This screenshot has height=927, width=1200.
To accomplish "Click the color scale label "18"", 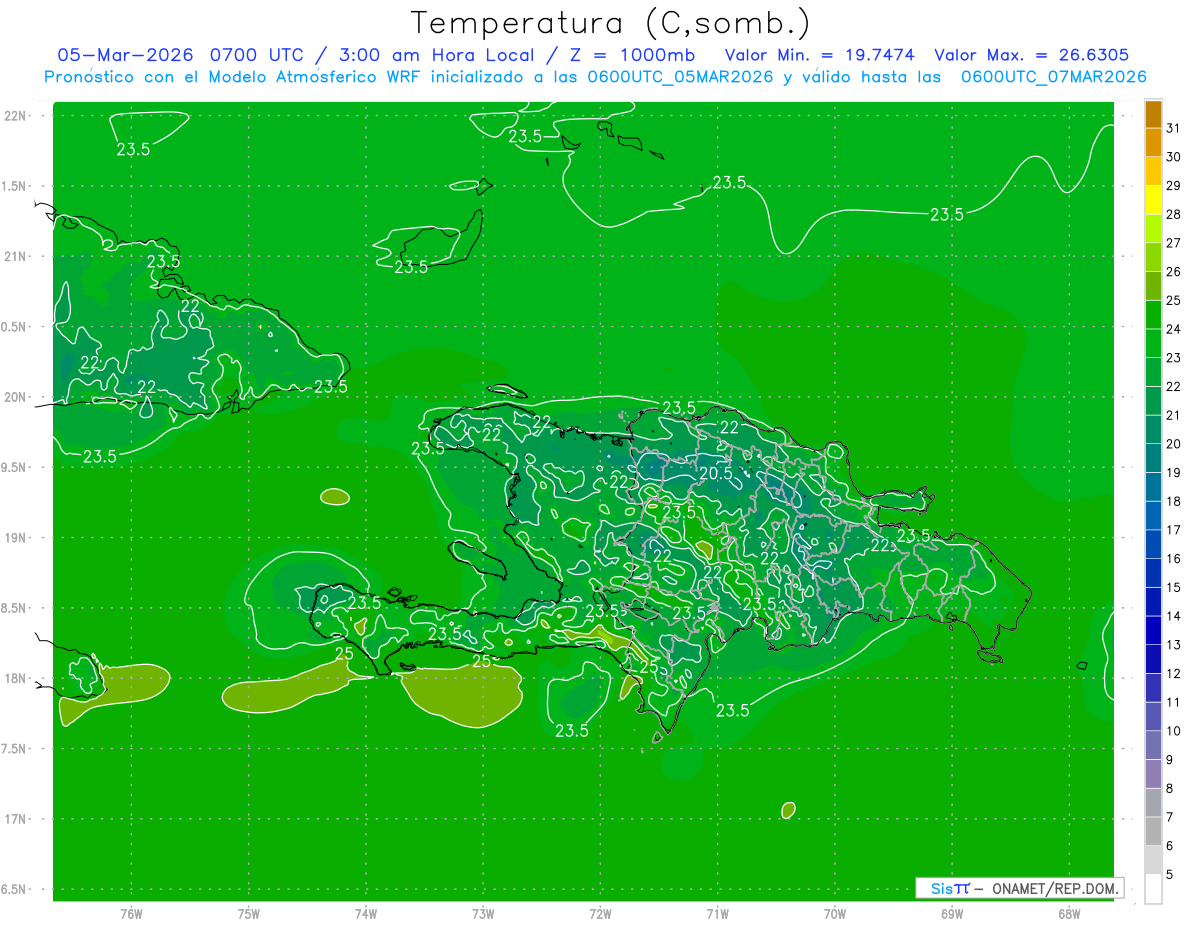I will [x=1174, y=501].
